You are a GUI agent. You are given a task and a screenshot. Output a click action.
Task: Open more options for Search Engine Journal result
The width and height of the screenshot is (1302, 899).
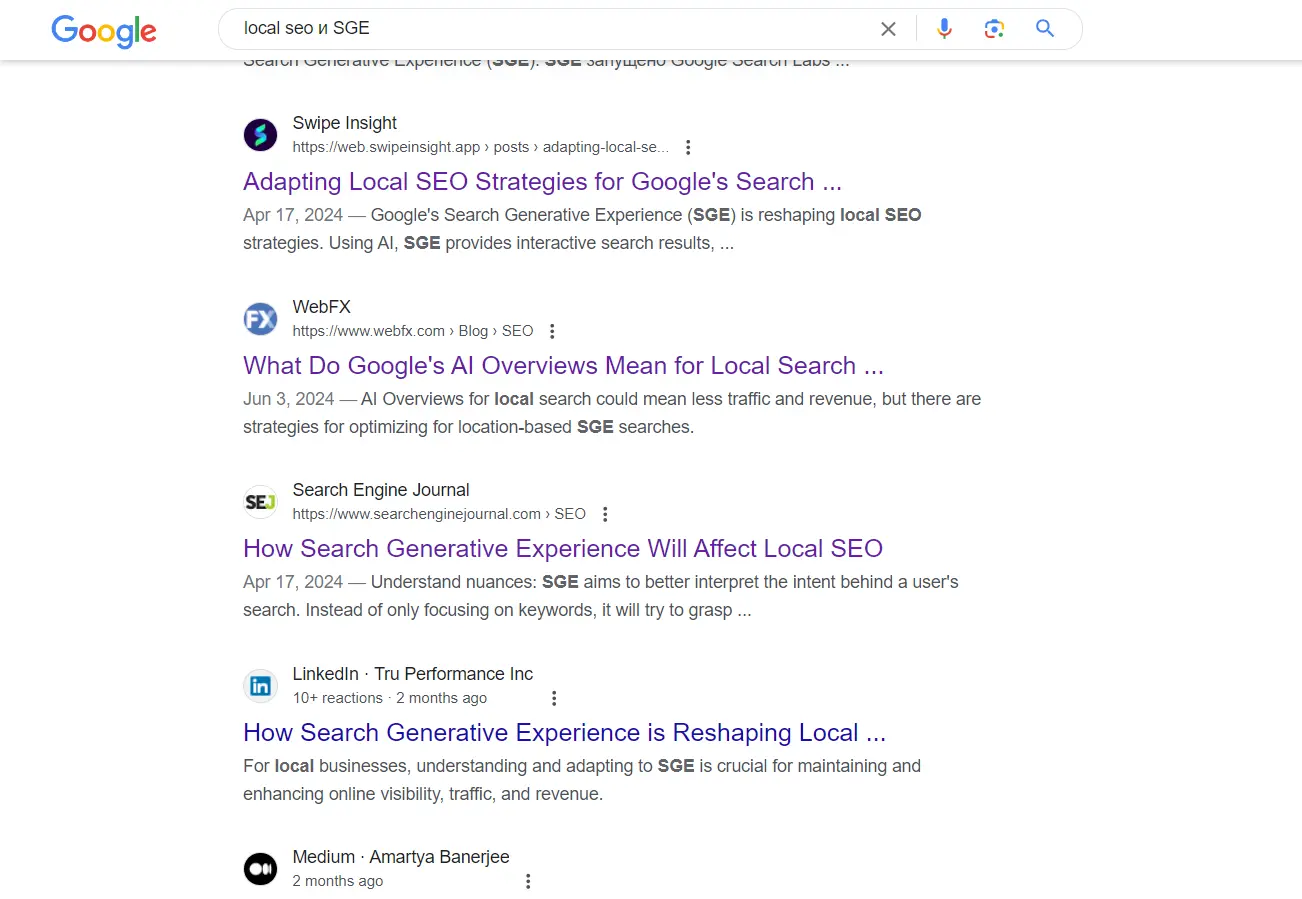[605, 514]
